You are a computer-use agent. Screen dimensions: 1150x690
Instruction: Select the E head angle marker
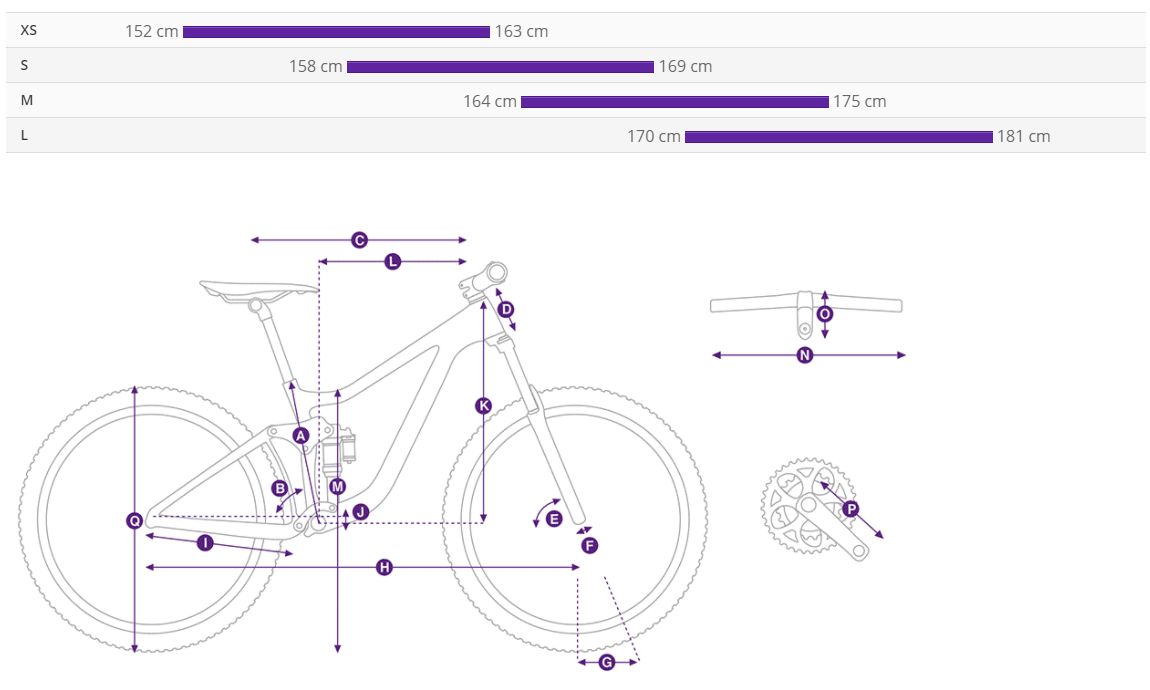554,519
